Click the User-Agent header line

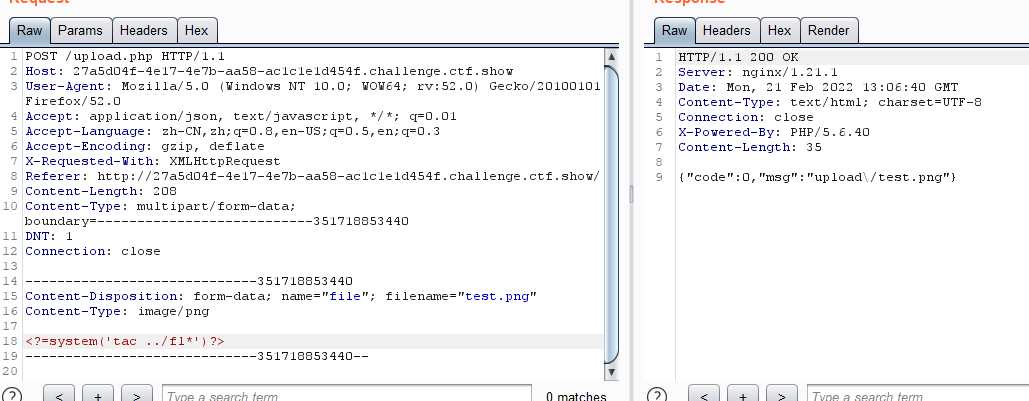pyautogui.click(x=312, y=87)
